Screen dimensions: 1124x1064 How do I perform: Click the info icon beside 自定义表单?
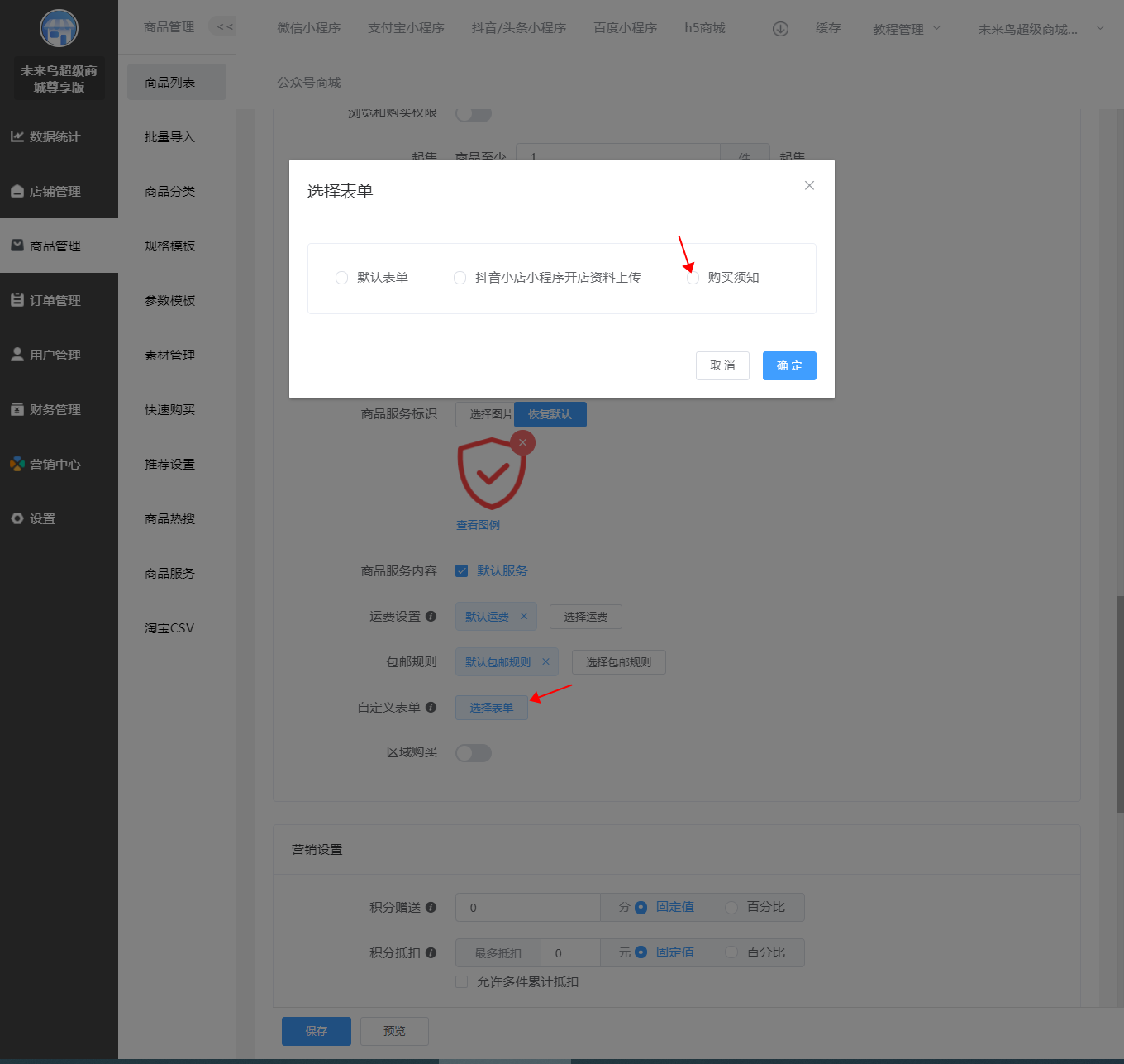431,708
